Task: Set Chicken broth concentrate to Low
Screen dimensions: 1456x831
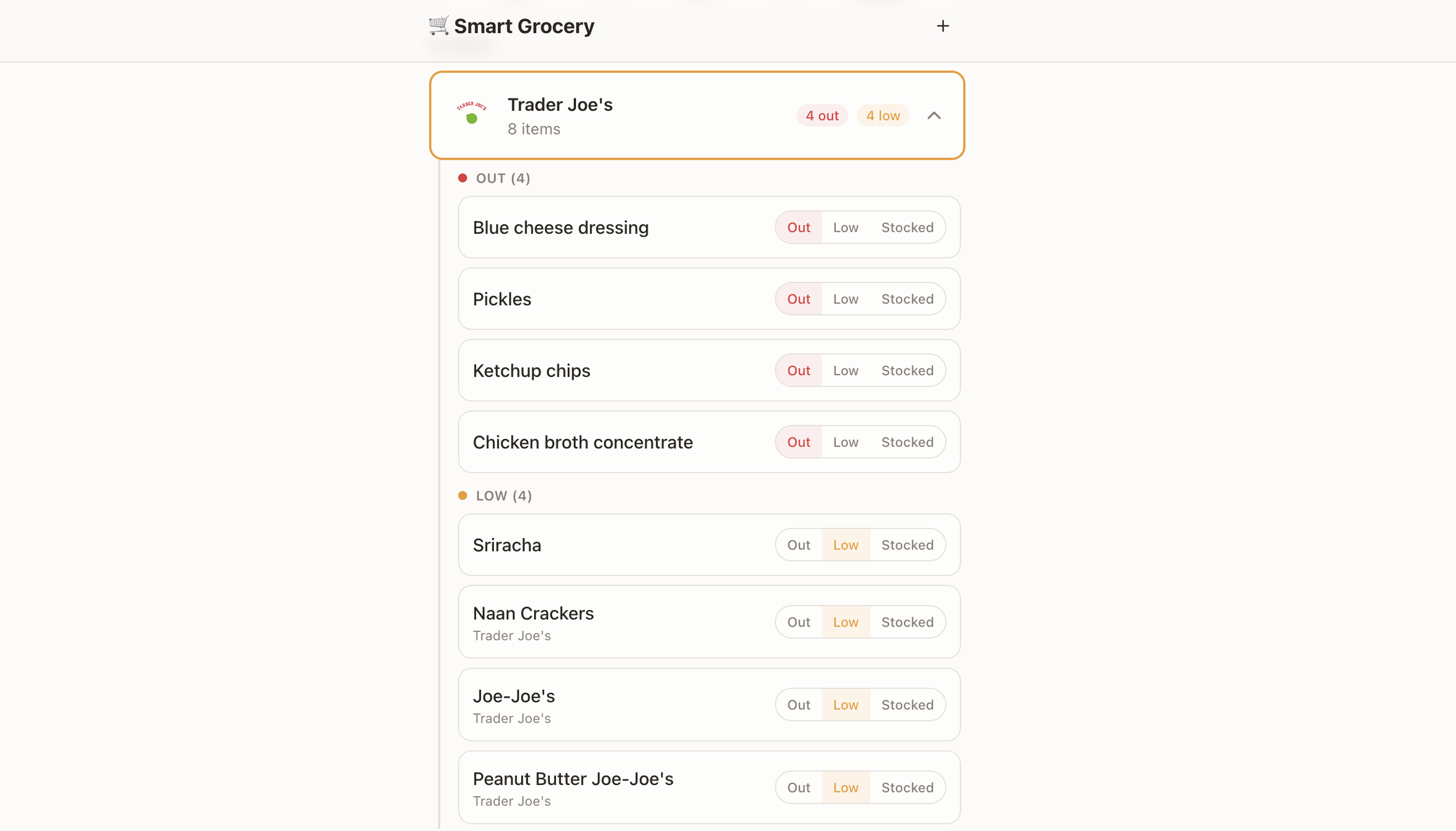Action: [x=845, y=442]
